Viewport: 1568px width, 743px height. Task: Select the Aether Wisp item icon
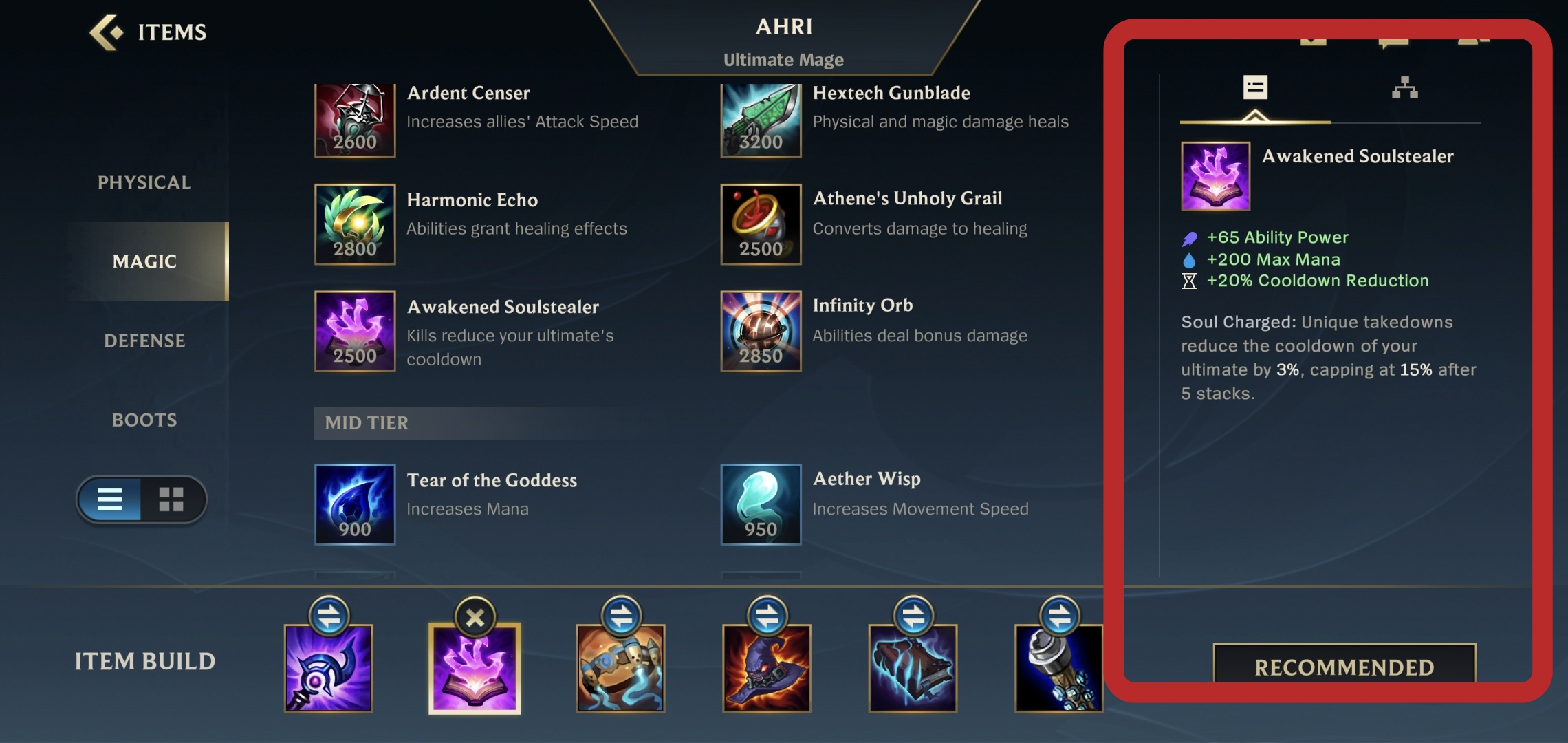point(761,504)
